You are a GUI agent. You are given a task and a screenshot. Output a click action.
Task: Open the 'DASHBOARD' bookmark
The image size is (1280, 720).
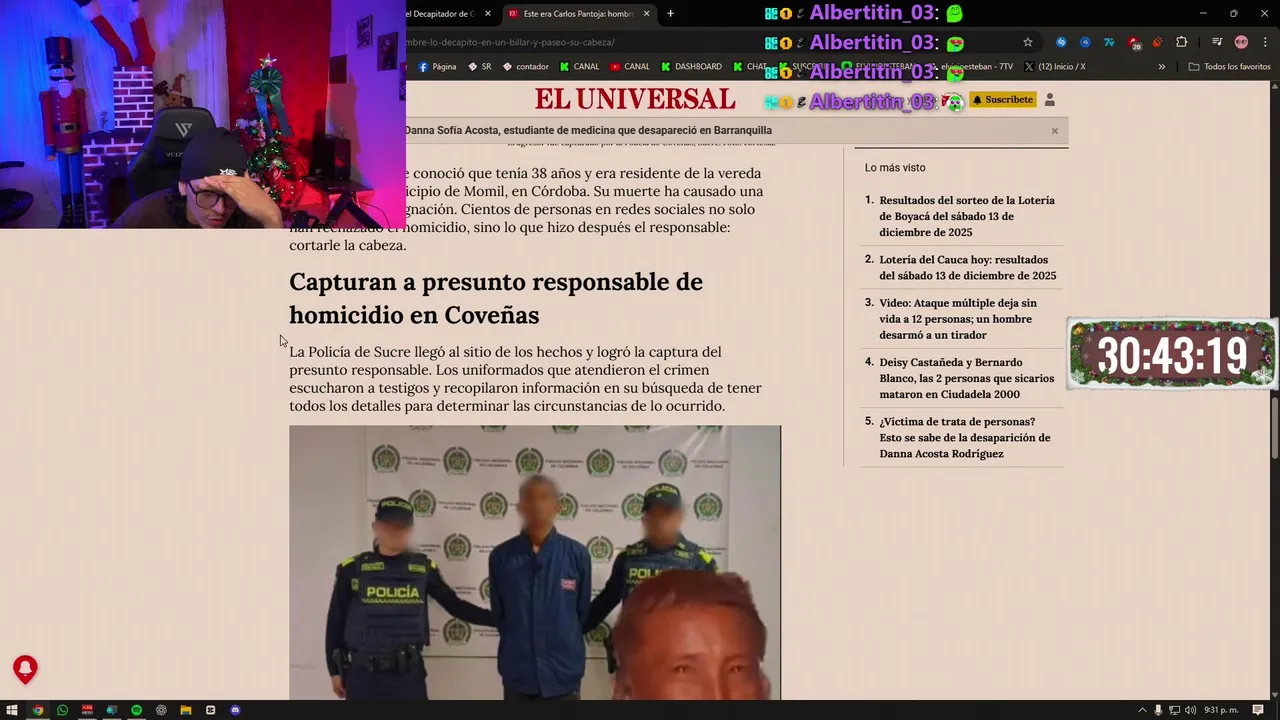[691, 67]
